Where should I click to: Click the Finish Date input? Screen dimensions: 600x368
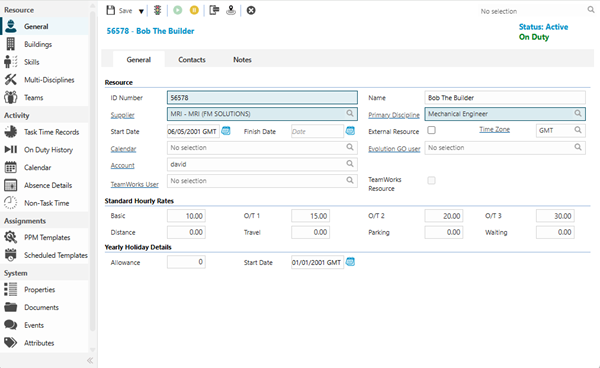click(x=317, y=131)
